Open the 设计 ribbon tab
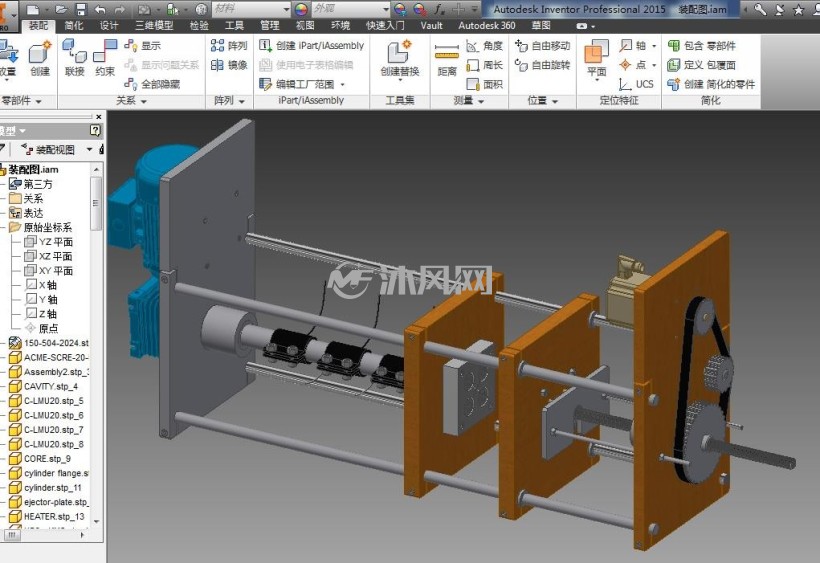Viewport: 820px width, 563px height. (109, 26)
